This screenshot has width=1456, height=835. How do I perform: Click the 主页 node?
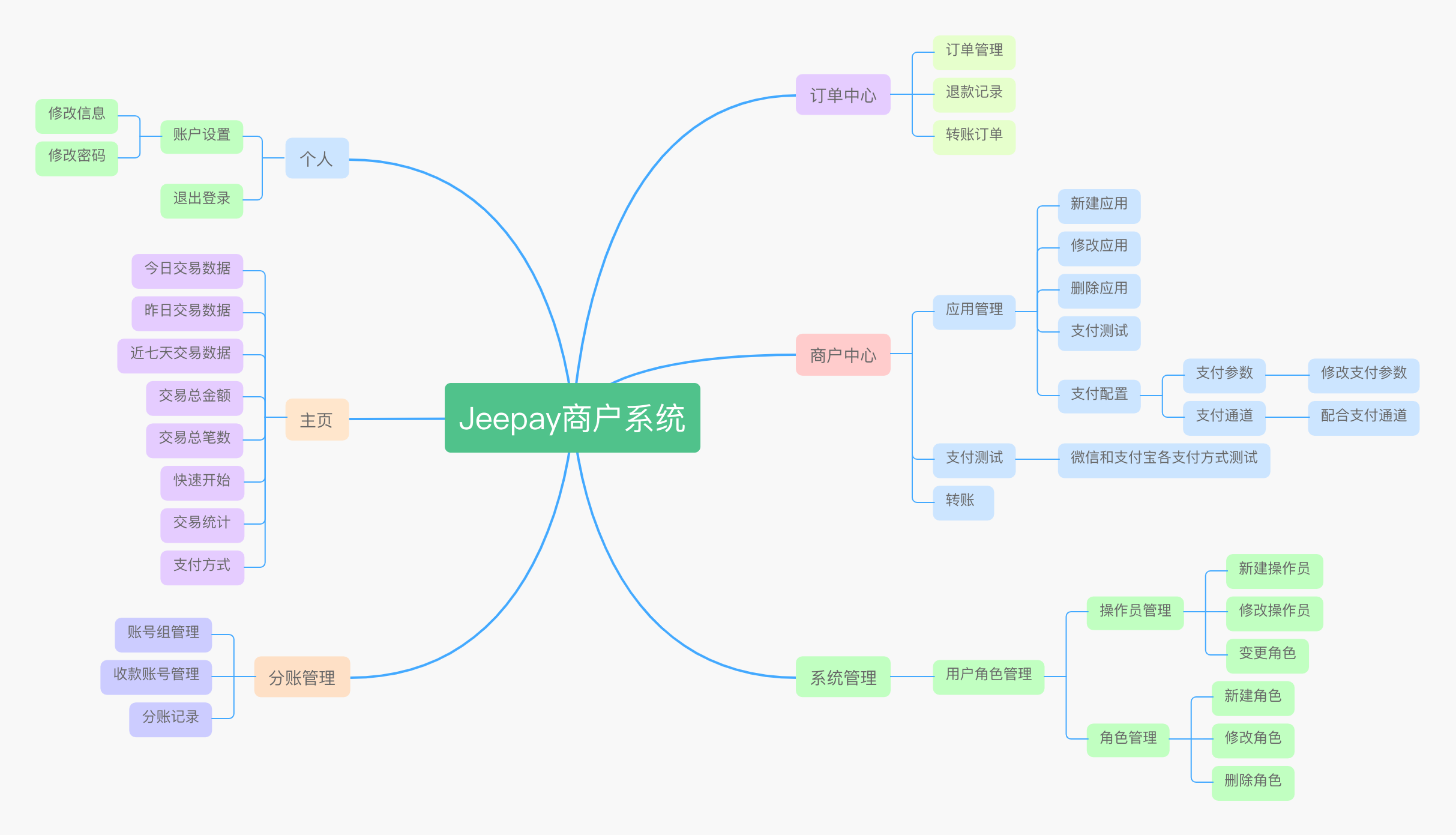(316, 420)
